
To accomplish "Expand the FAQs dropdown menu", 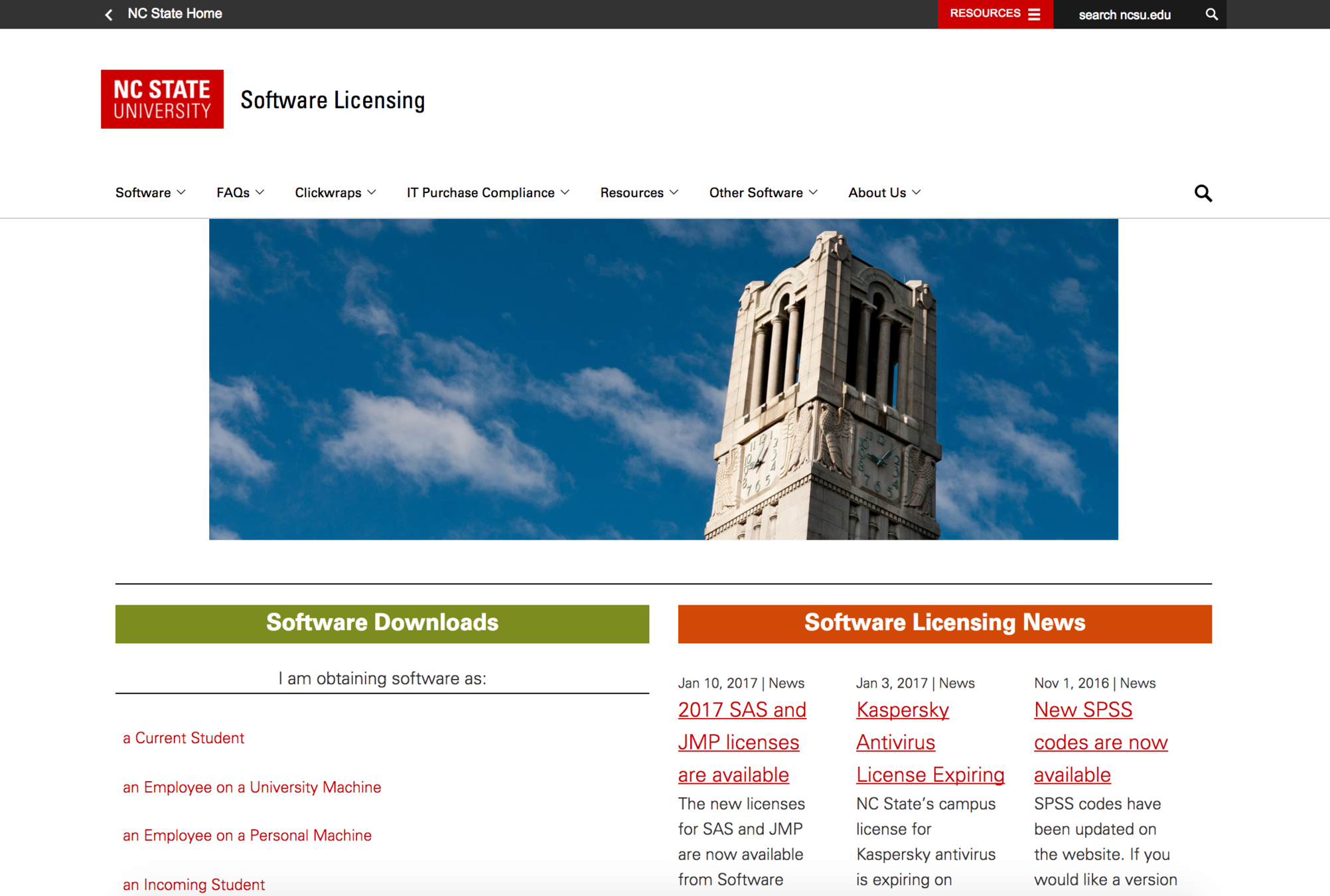I will pyautogui.click(x=240, y=192).
